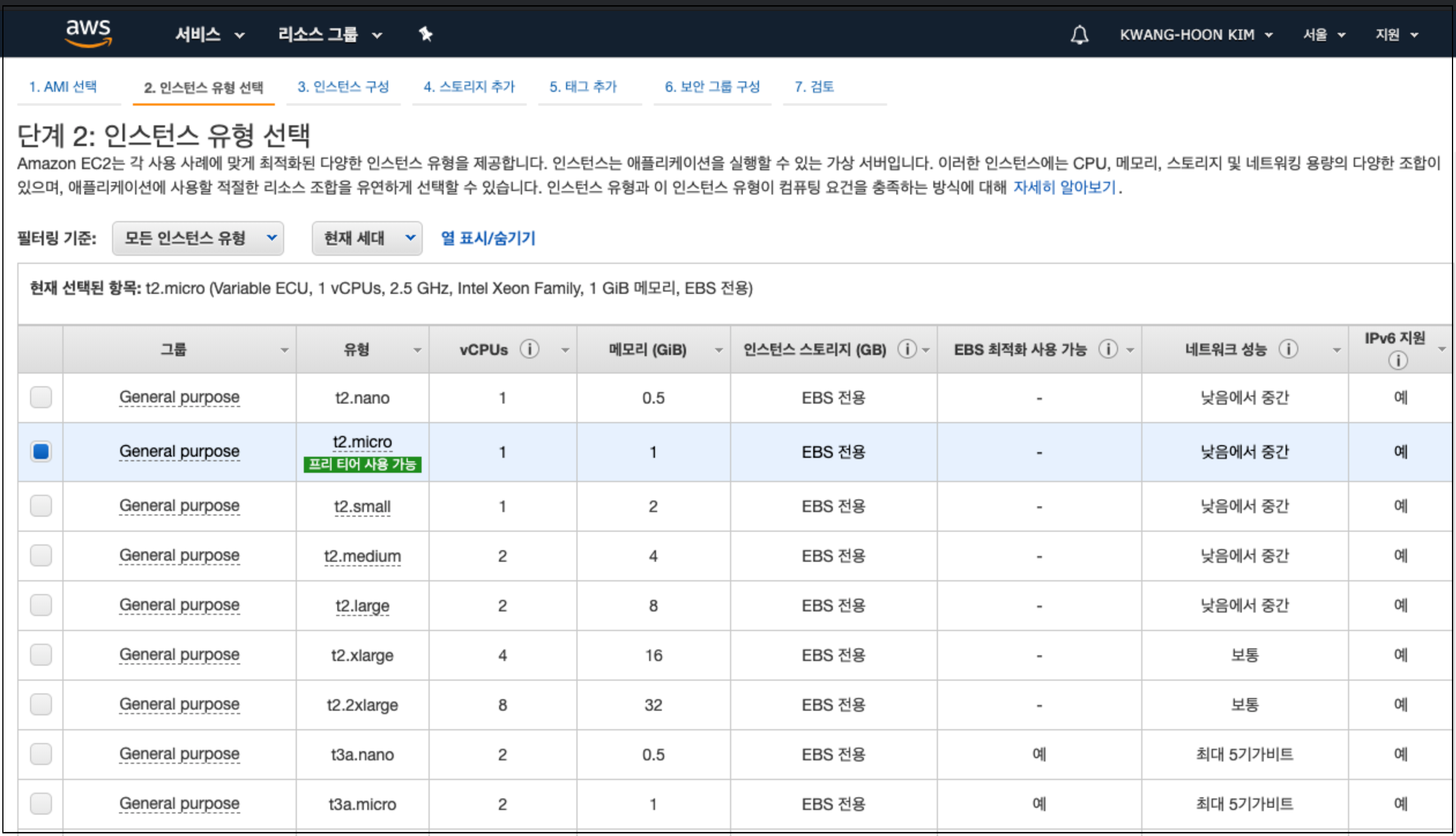Select the t2.large row checkbox
Screen dimensions: 1456x836
(x=41, y=605)
